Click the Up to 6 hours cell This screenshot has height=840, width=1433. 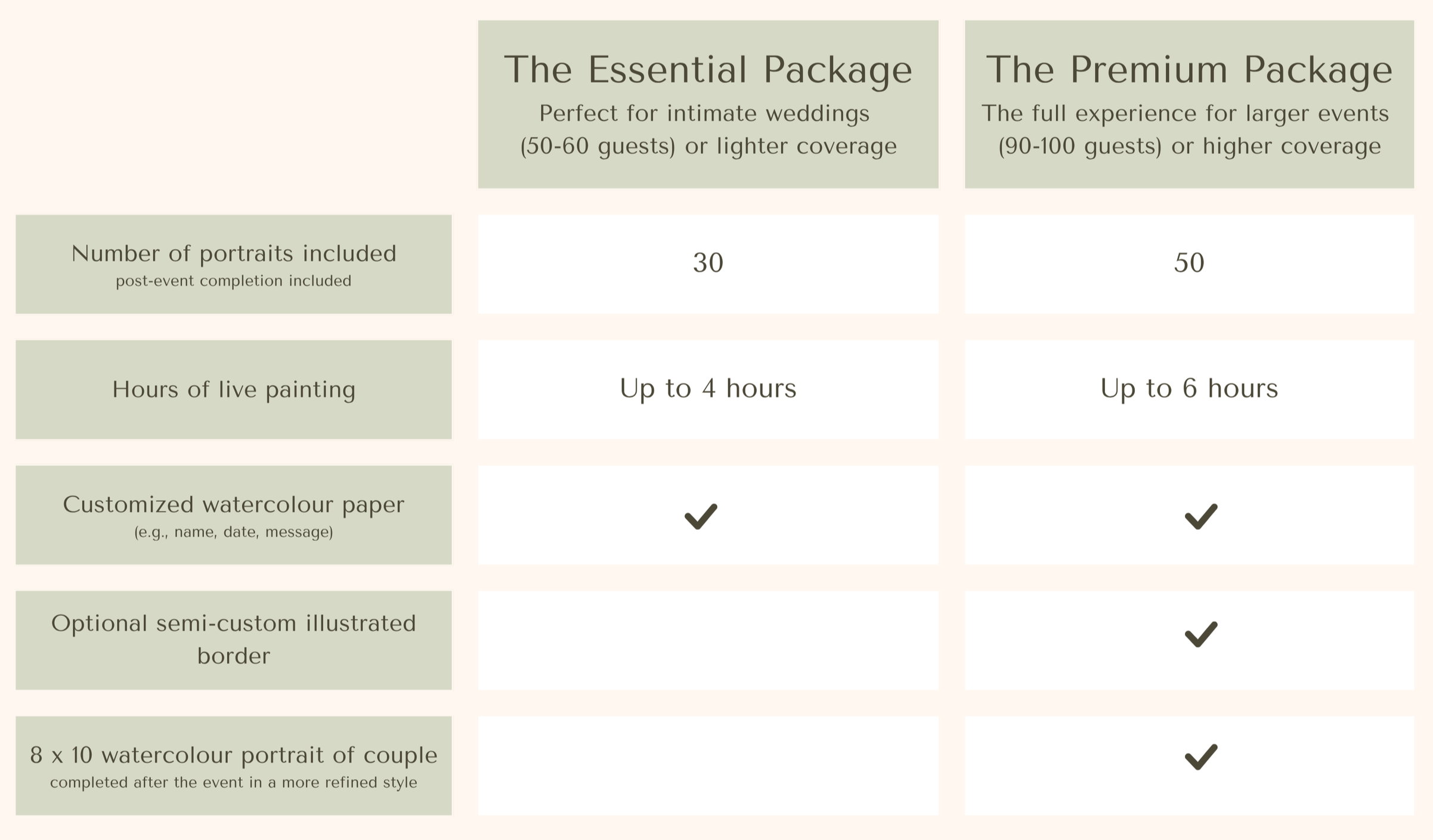(1189, 389)
